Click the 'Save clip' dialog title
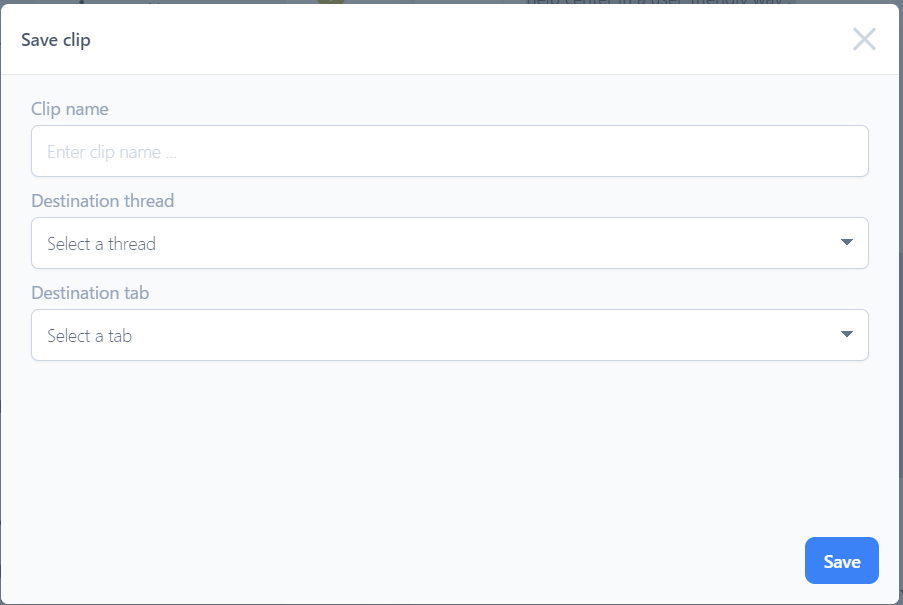The height and width of the screenshot is (605, 903). (x=56, y=40)
